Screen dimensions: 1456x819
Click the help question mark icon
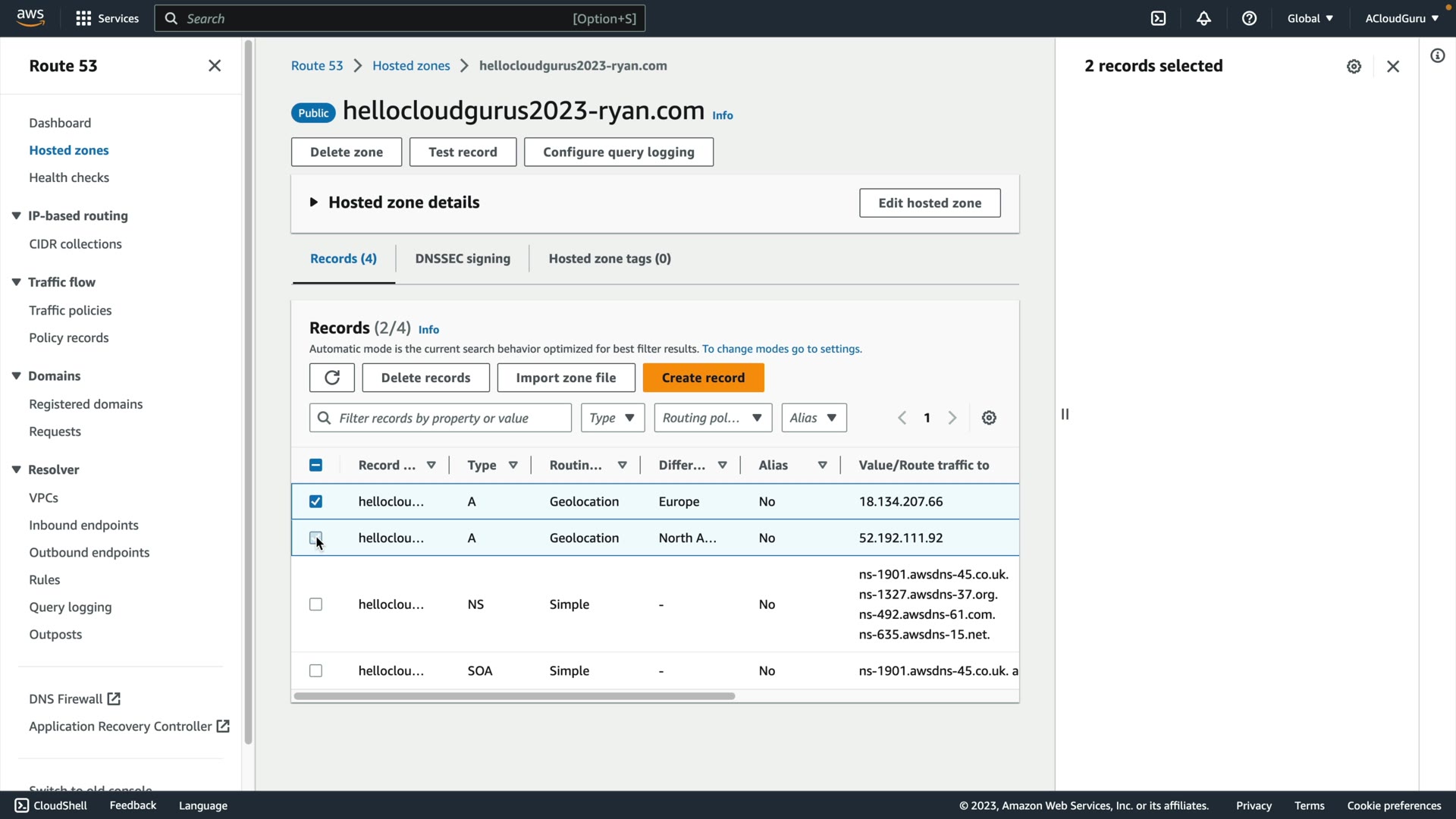click(1249, 18)
